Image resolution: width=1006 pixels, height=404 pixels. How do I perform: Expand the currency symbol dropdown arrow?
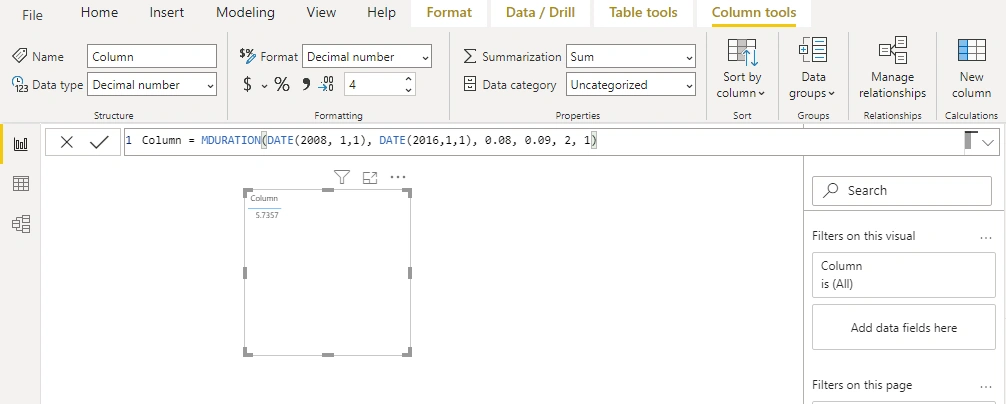tap(264, 86)
